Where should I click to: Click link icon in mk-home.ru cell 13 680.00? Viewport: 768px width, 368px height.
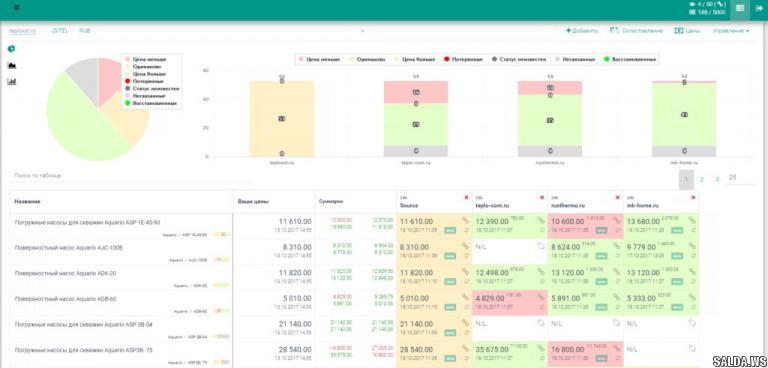coord(692,221)
